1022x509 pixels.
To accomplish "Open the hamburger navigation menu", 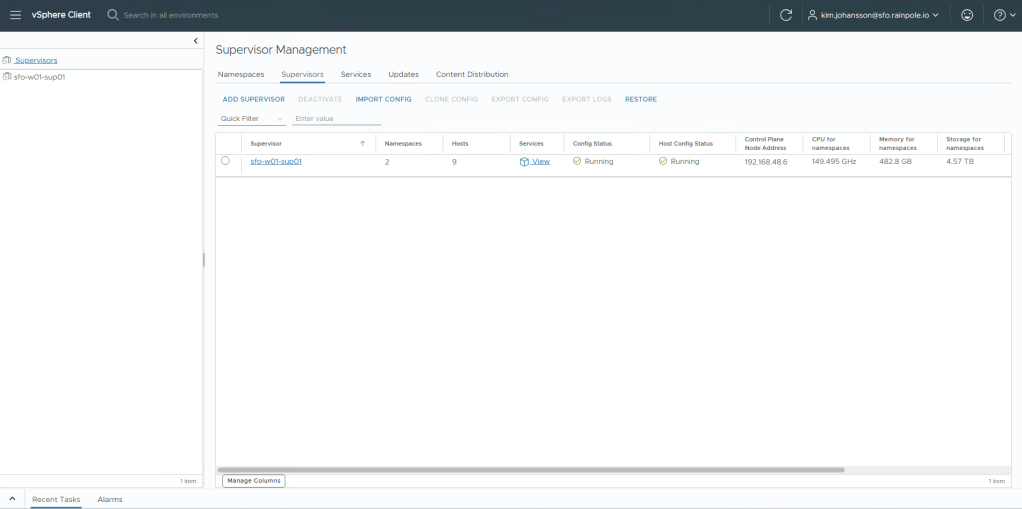I will pyautogui.click(x=15, y=15).
